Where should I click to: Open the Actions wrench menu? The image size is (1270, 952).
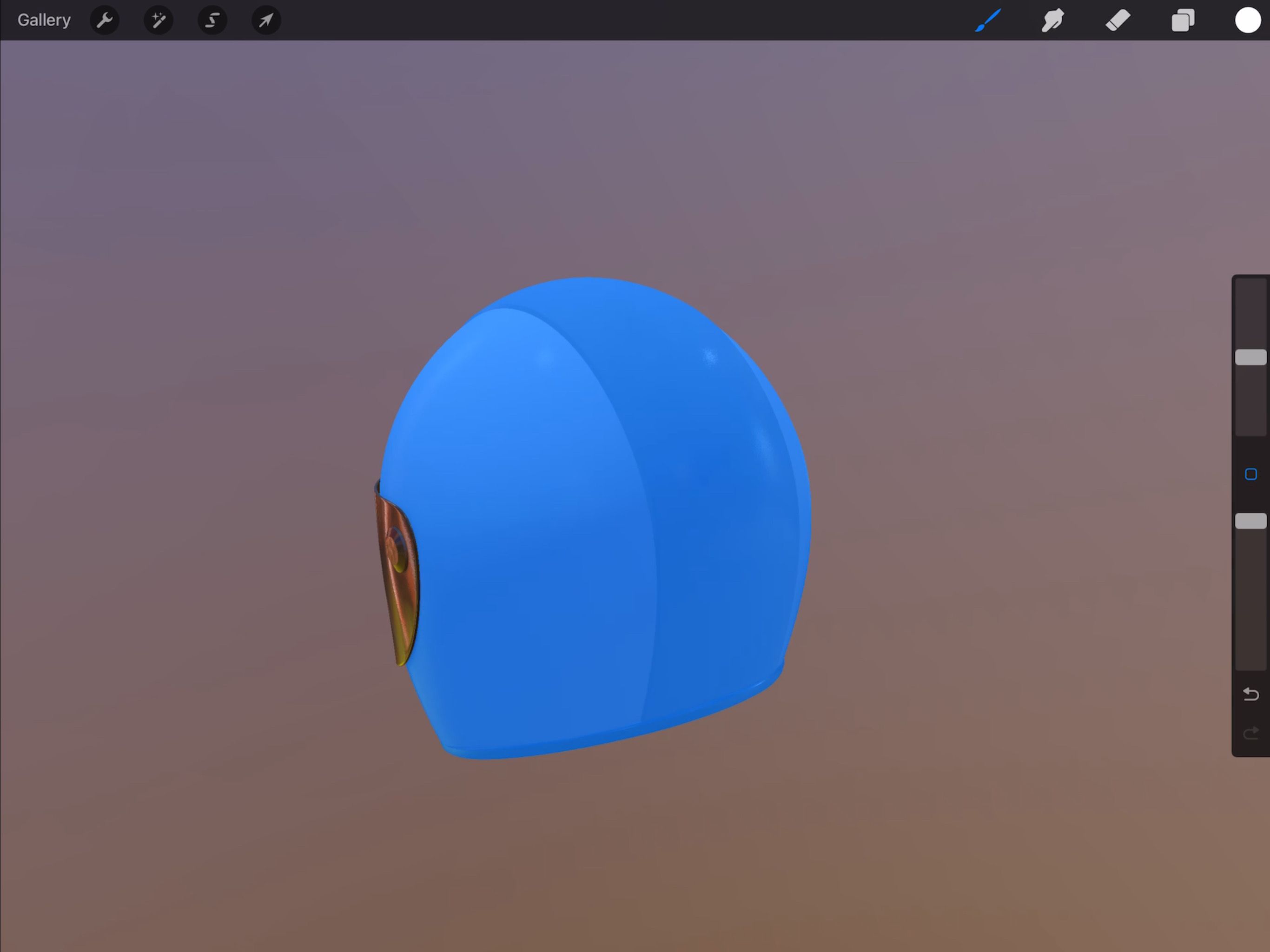click(105, 20)
